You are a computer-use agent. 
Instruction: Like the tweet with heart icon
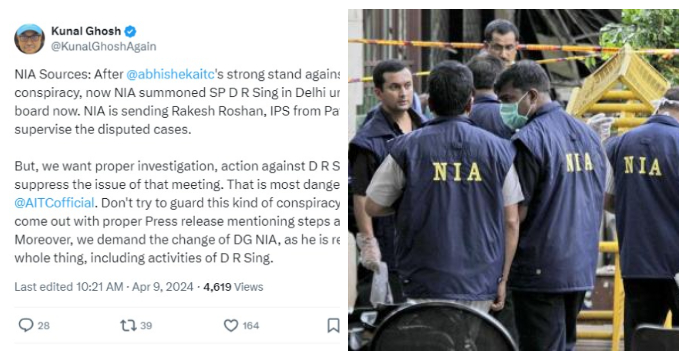[x=231, y=325]
